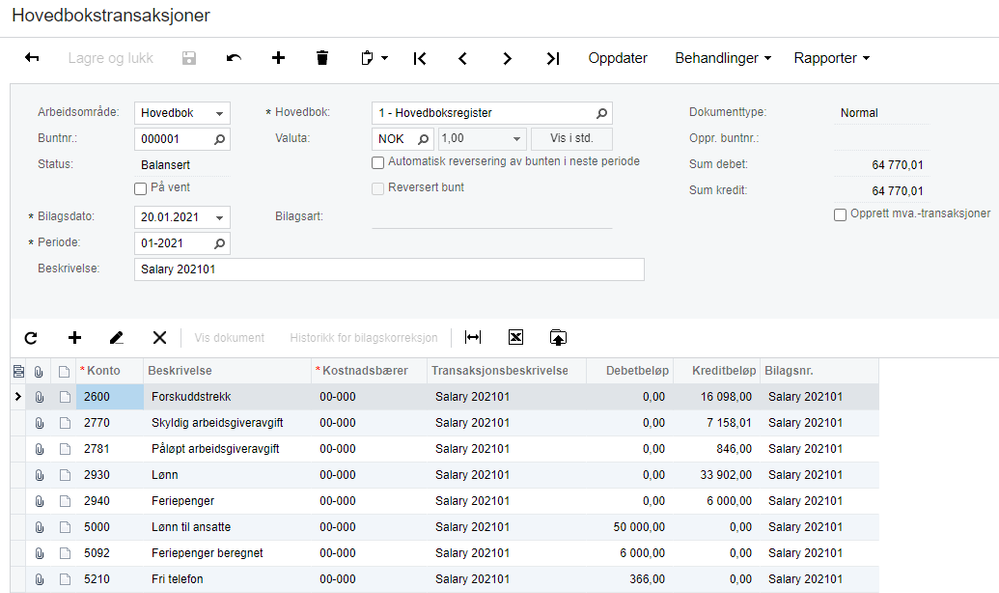Open the Behandlinger menu
Screen dimensions: 999x593
tap(723, 58)
